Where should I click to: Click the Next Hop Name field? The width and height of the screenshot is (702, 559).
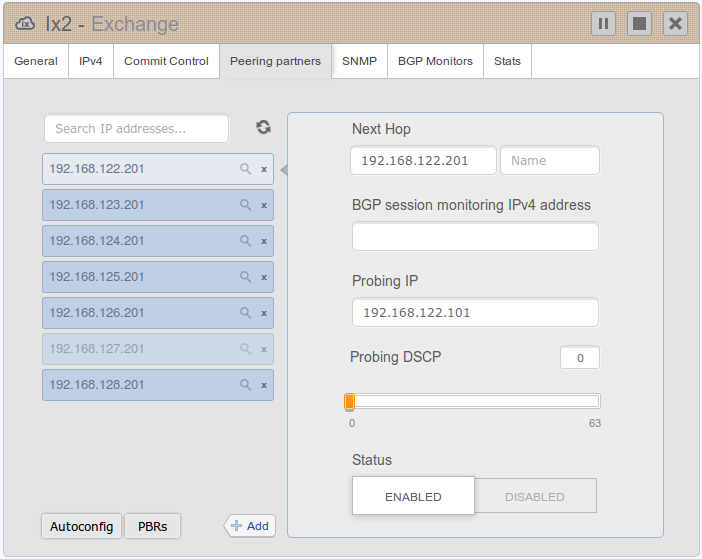550,161
